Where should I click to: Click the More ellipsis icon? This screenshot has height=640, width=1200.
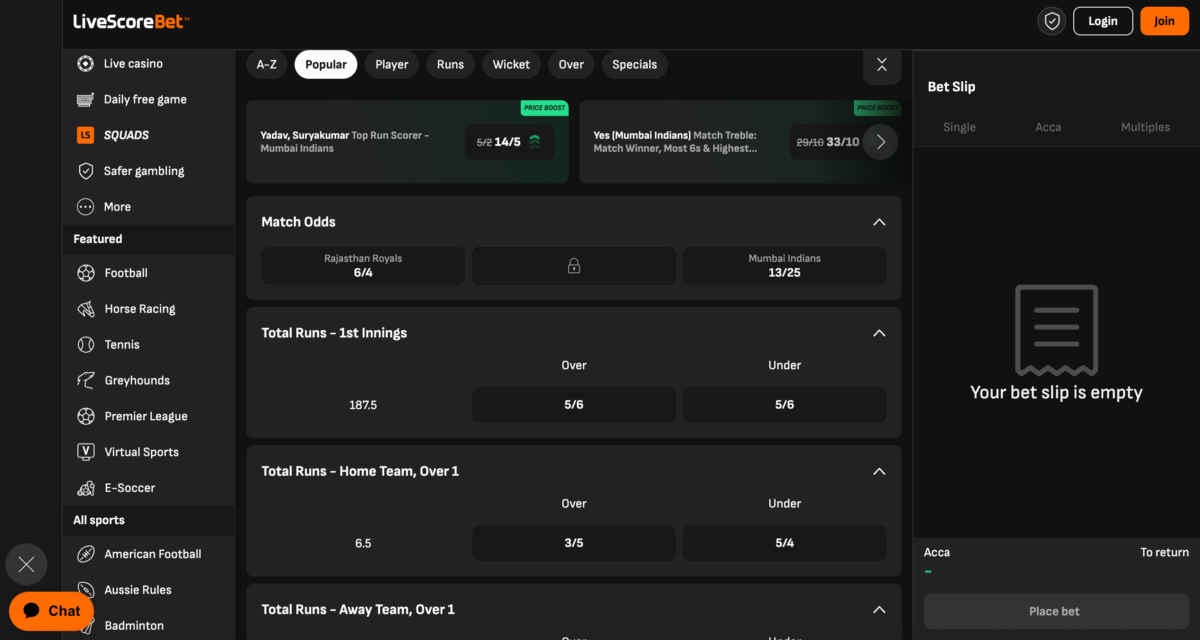coord(86,207)
